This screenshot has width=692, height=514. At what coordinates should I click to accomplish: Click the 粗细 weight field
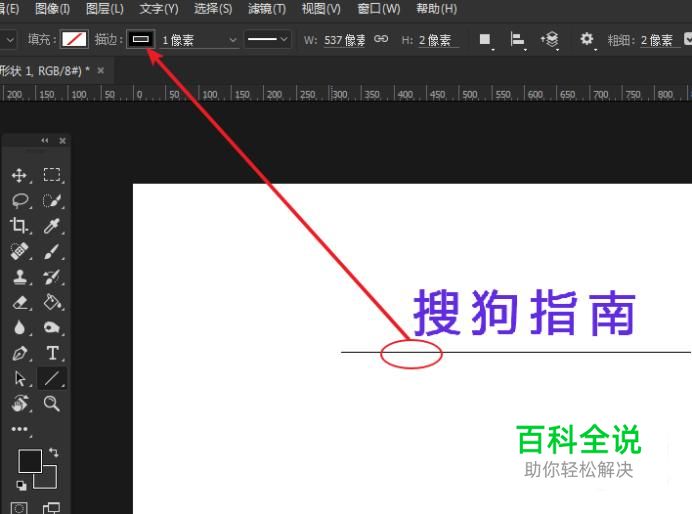pyautogui.click(x=659, y=40)
